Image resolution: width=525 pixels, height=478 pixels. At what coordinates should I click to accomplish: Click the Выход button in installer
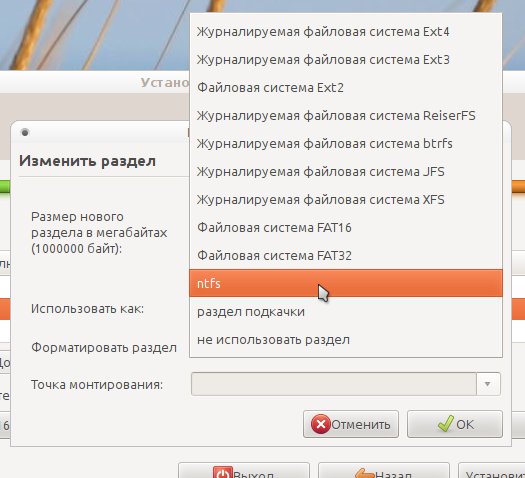244,471
